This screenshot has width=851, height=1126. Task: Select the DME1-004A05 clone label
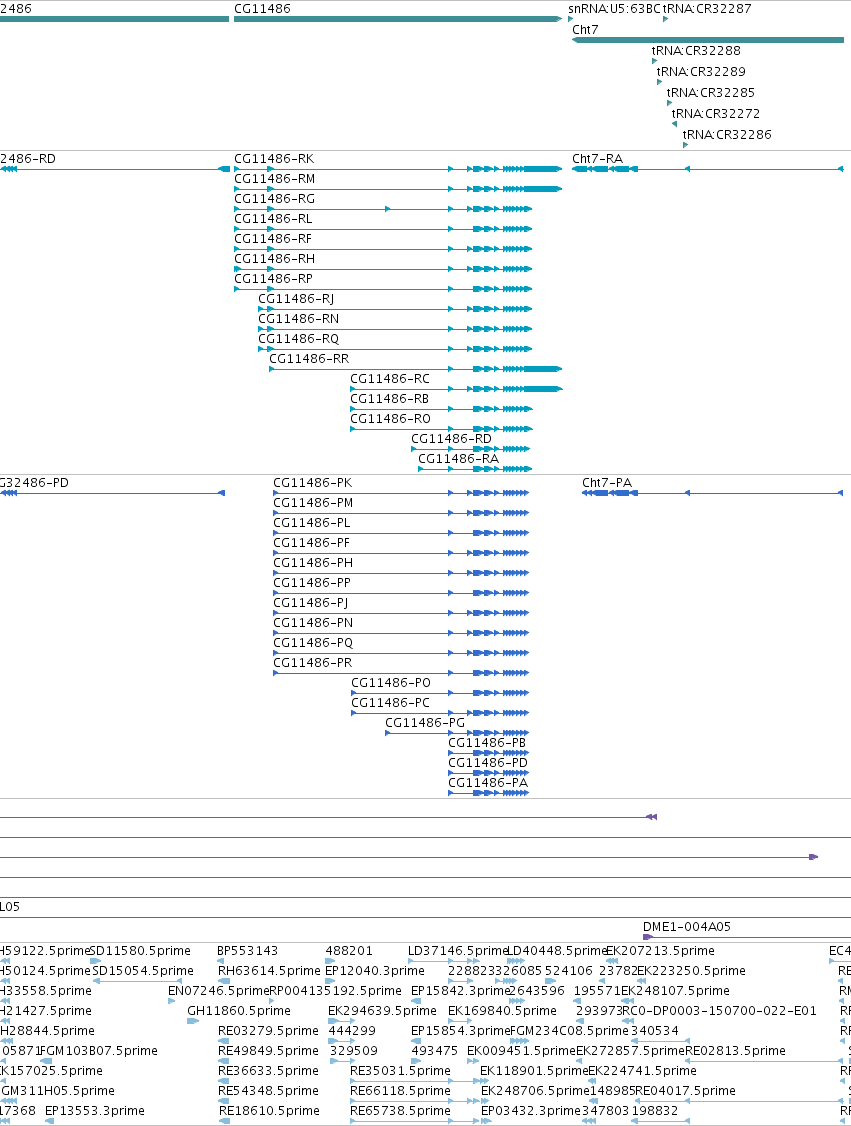687,926
